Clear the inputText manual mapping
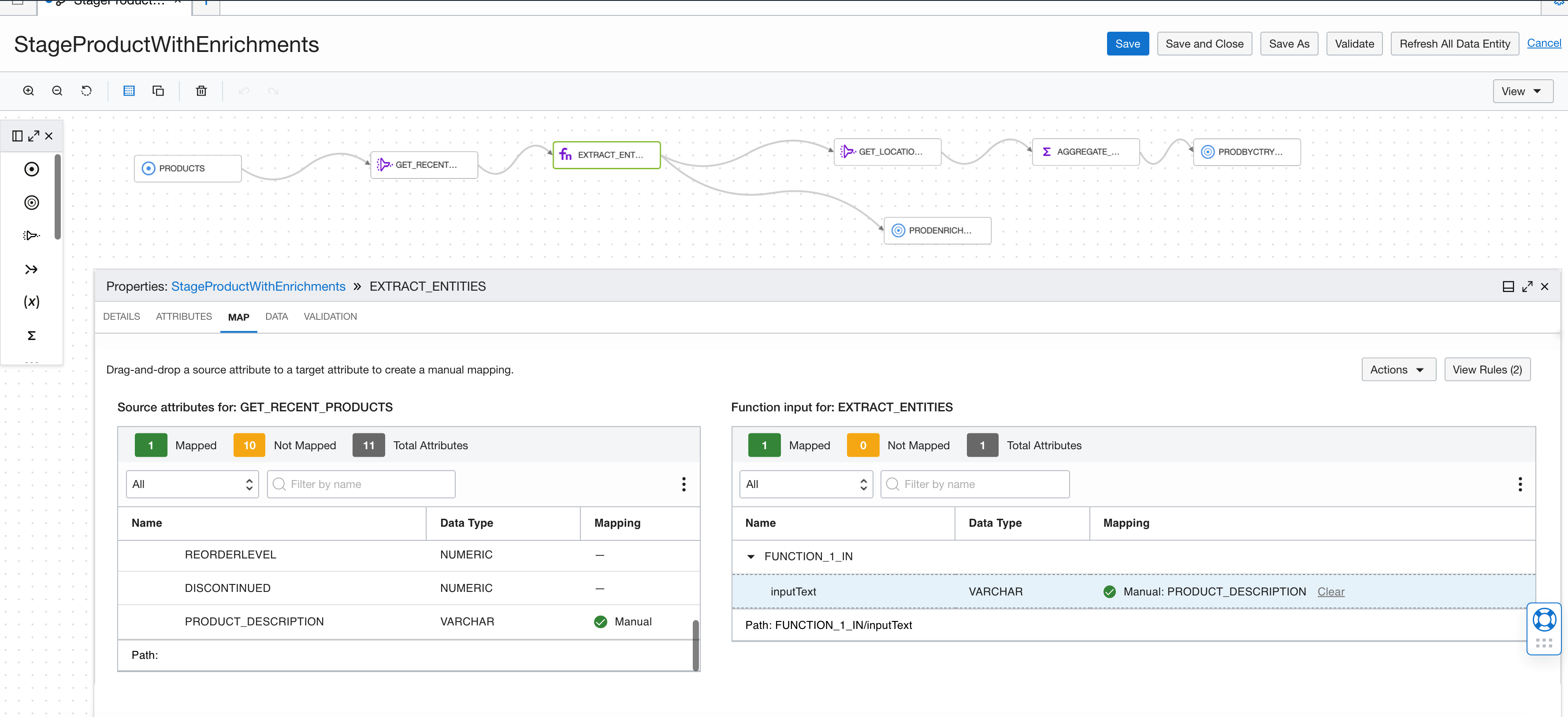 (x=1330, y=591)
